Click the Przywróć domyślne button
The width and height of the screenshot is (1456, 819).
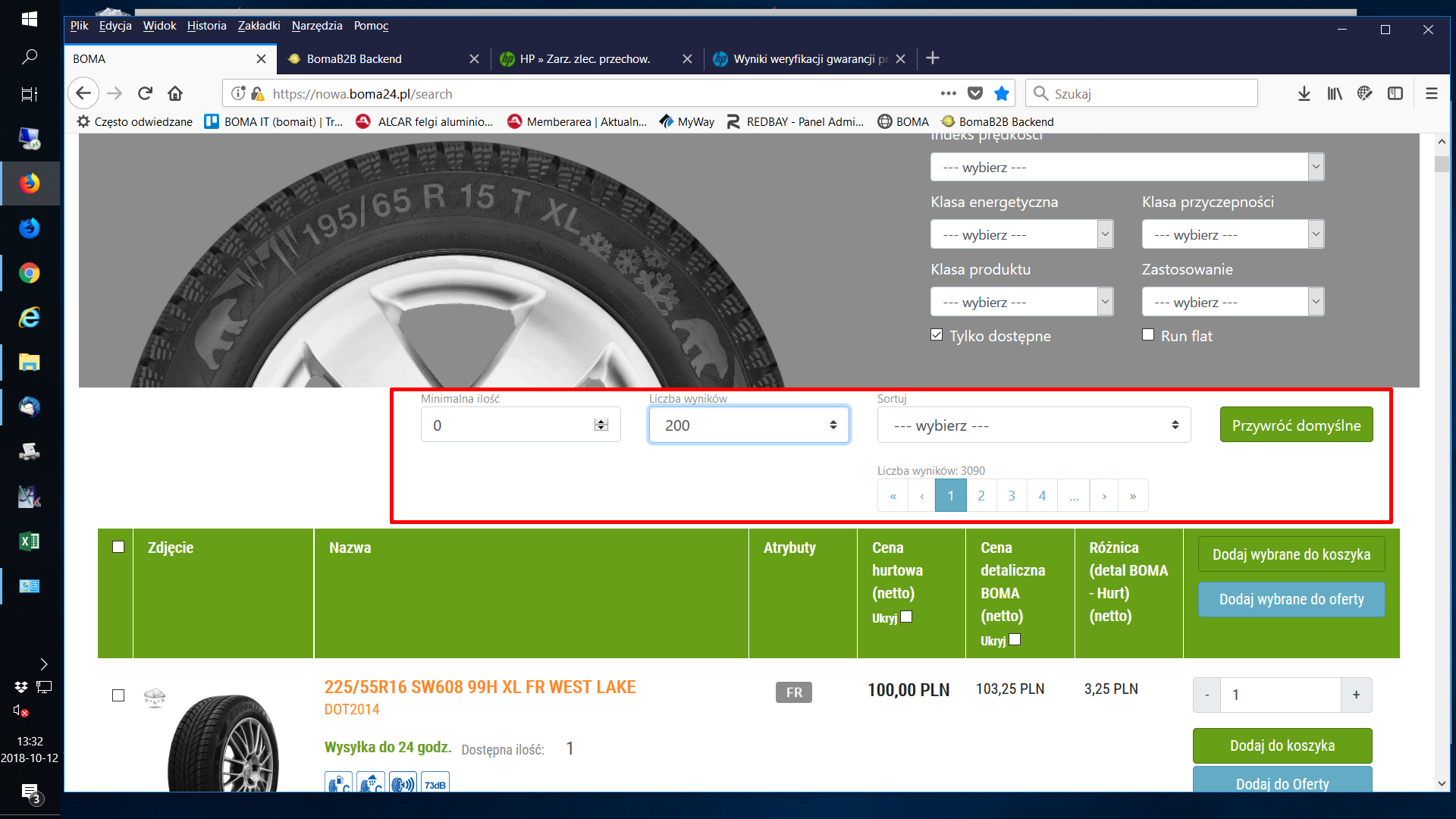point(1296,425)
